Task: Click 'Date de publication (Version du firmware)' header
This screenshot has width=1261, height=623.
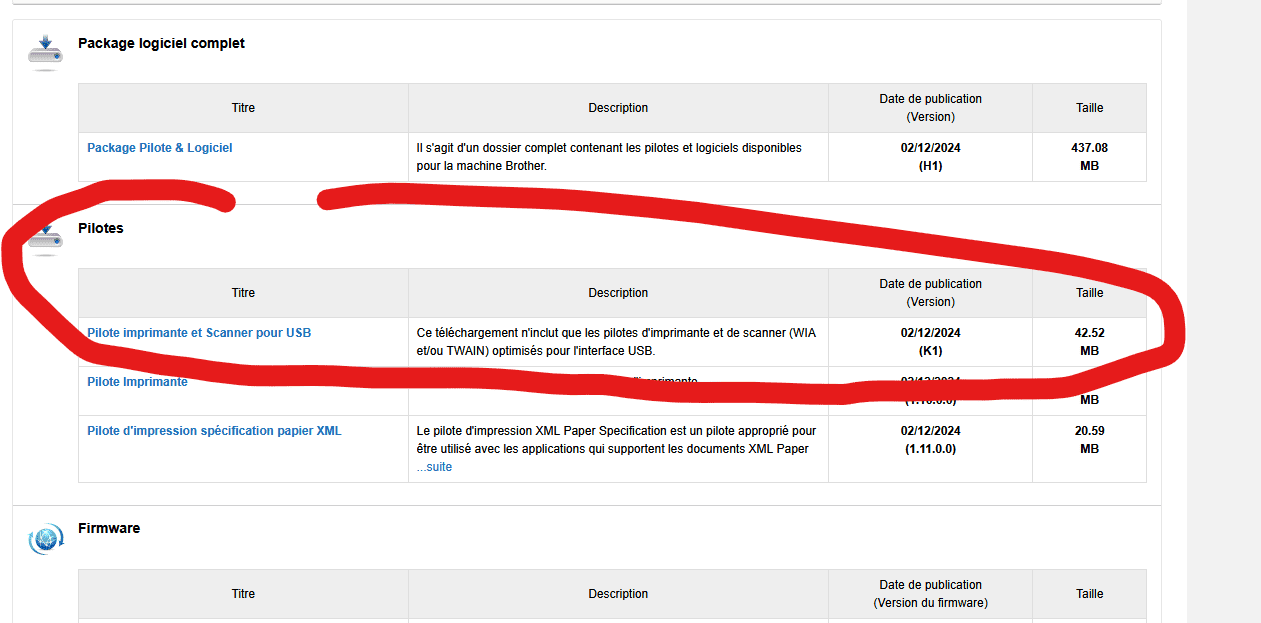Action: (x=930, y=594)
